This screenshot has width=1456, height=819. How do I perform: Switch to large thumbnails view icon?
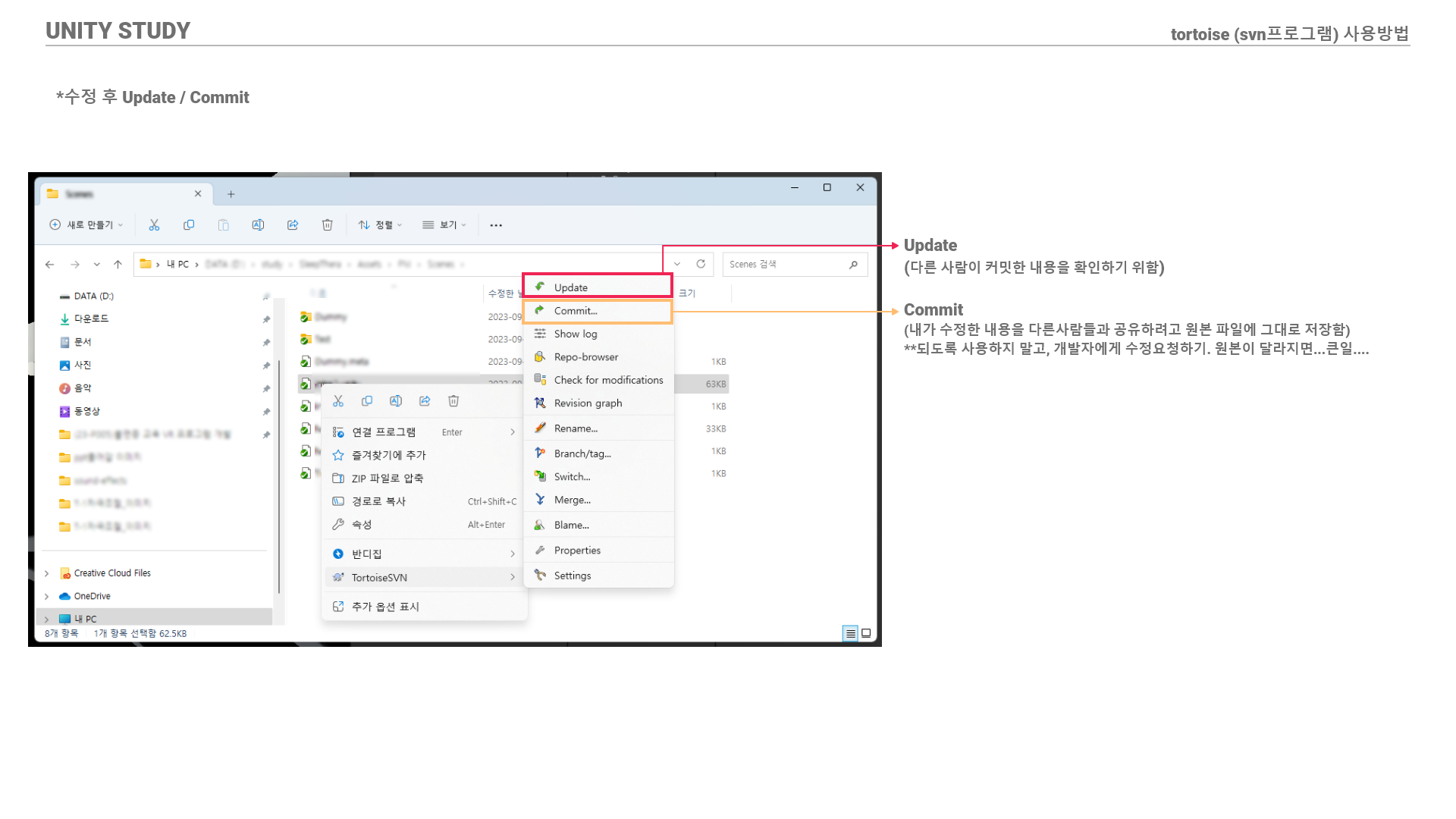(866, 633)
